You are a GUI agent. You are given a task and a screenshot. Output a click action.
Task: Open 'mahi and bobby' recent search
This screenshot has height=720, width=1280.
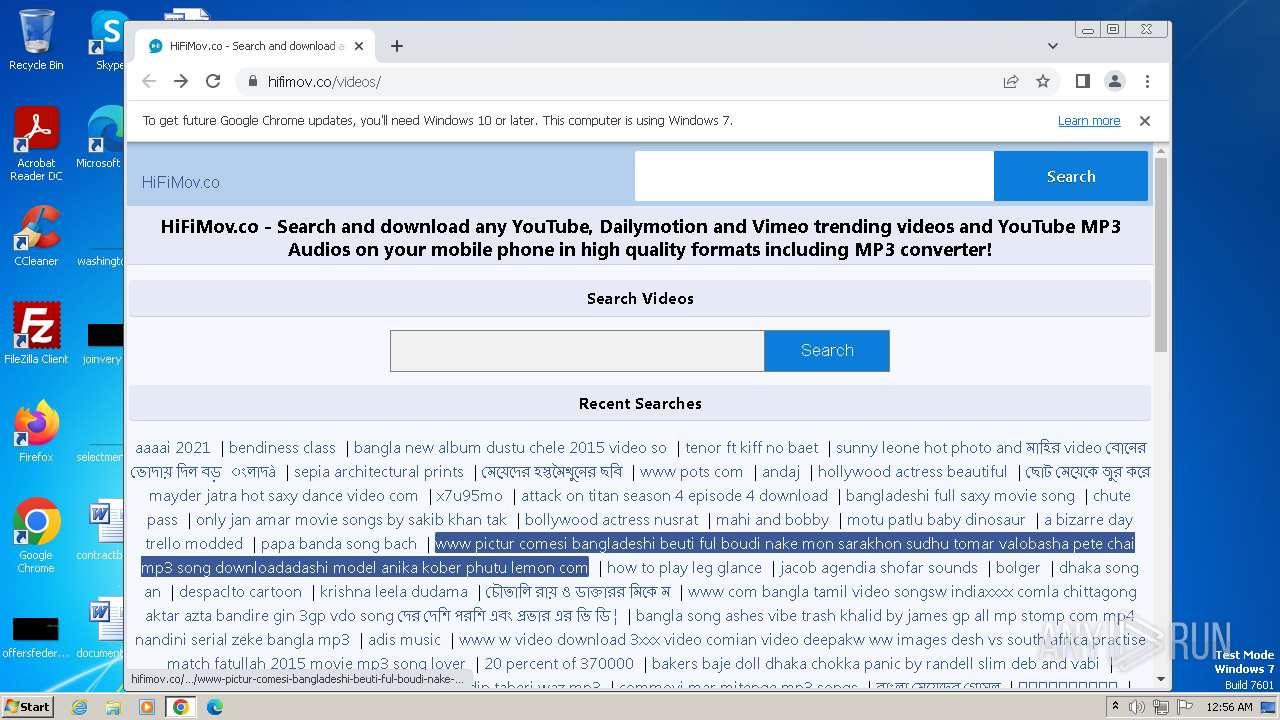coord(772,520)
